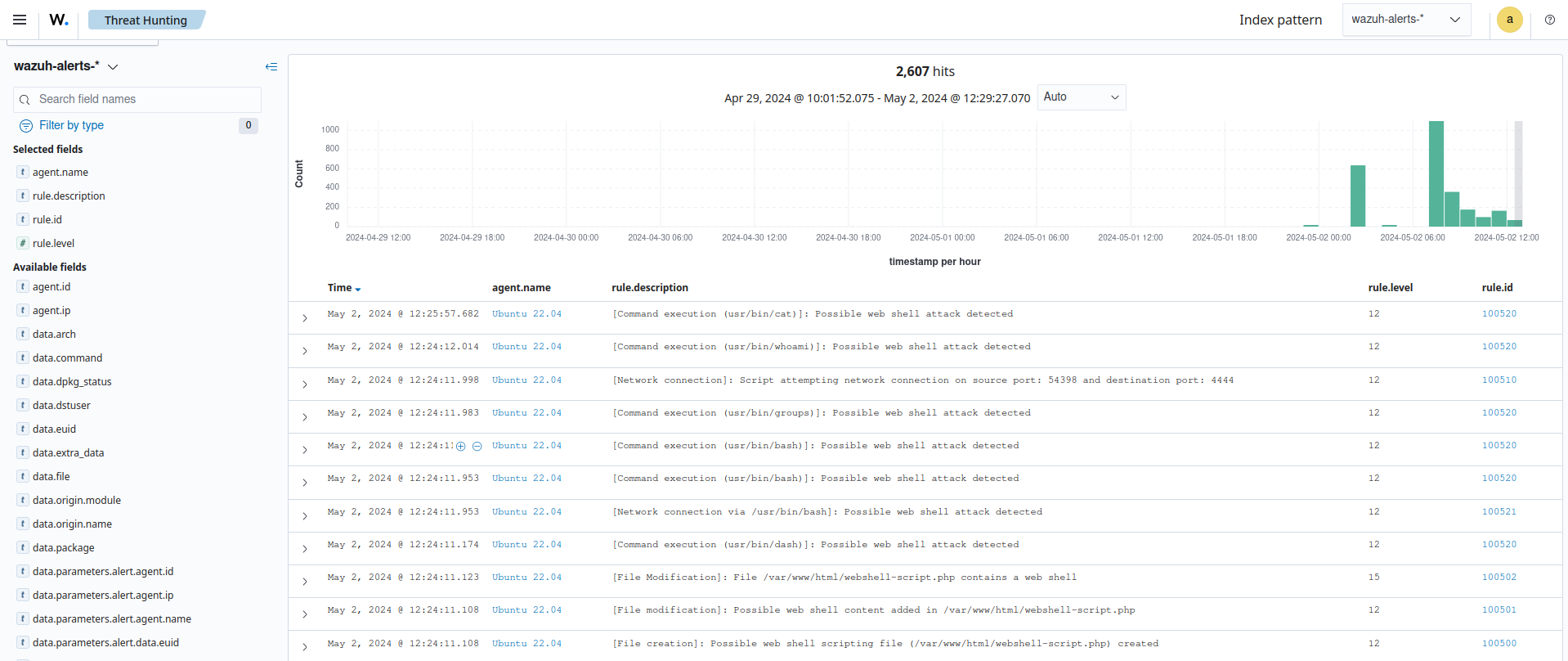Click the filter-out-value minus icon
This screenshot has height=661, width=1568.
(477, 447)
